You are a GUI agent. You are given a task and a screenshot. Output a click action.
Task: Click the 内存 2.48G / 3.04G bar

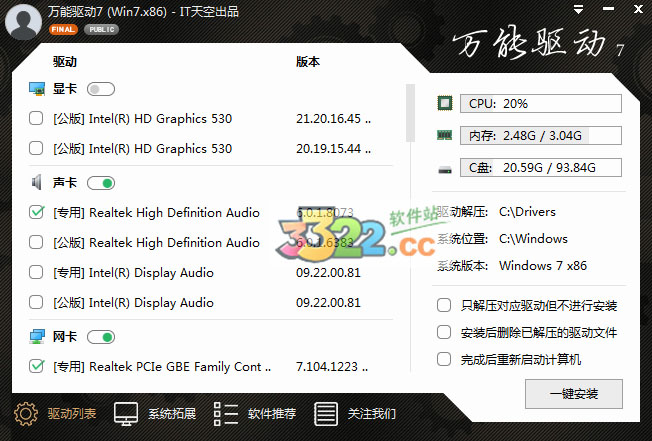pos(541,136)
